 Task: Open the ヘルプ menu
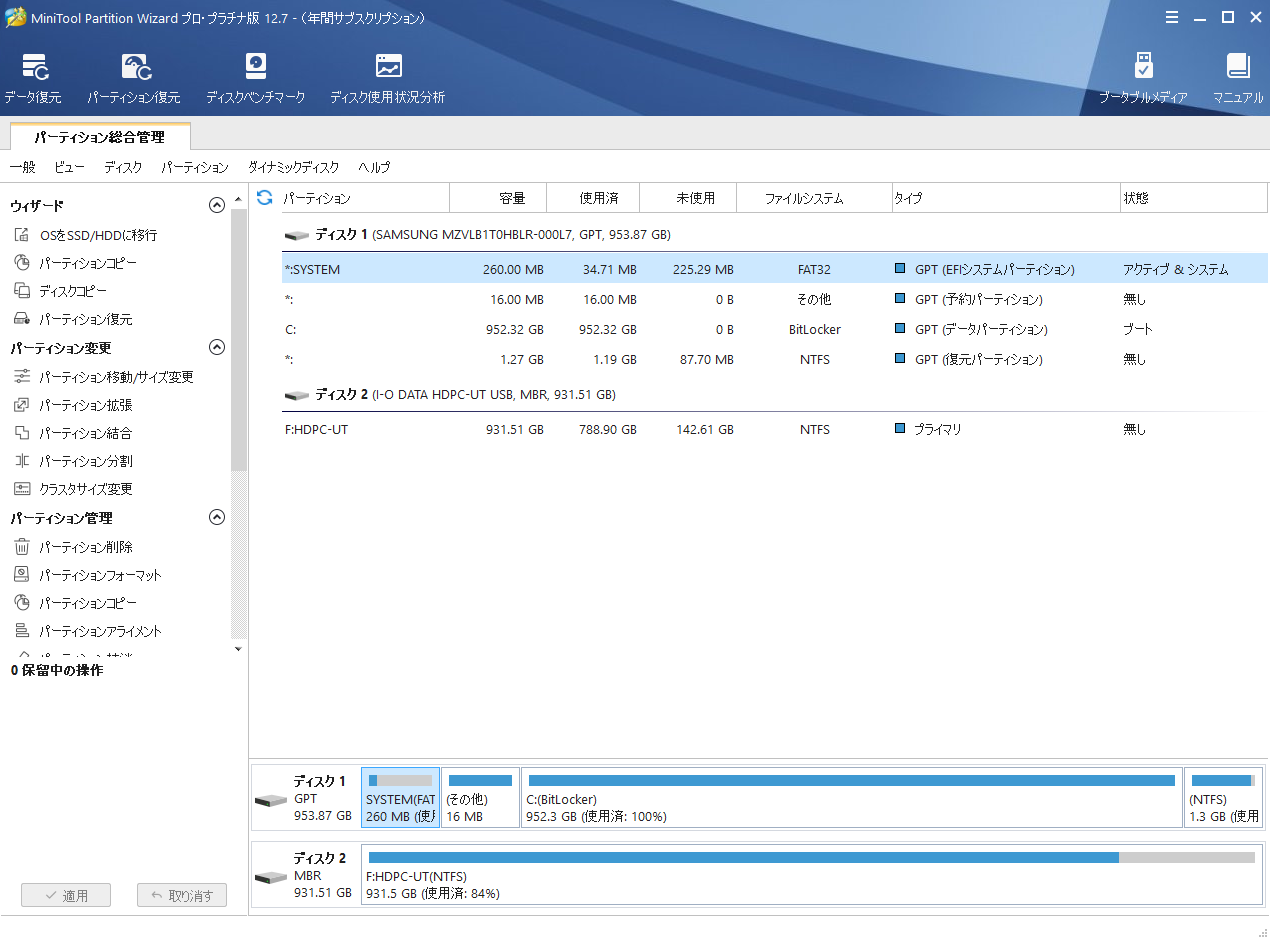click(x=374, y=167)
